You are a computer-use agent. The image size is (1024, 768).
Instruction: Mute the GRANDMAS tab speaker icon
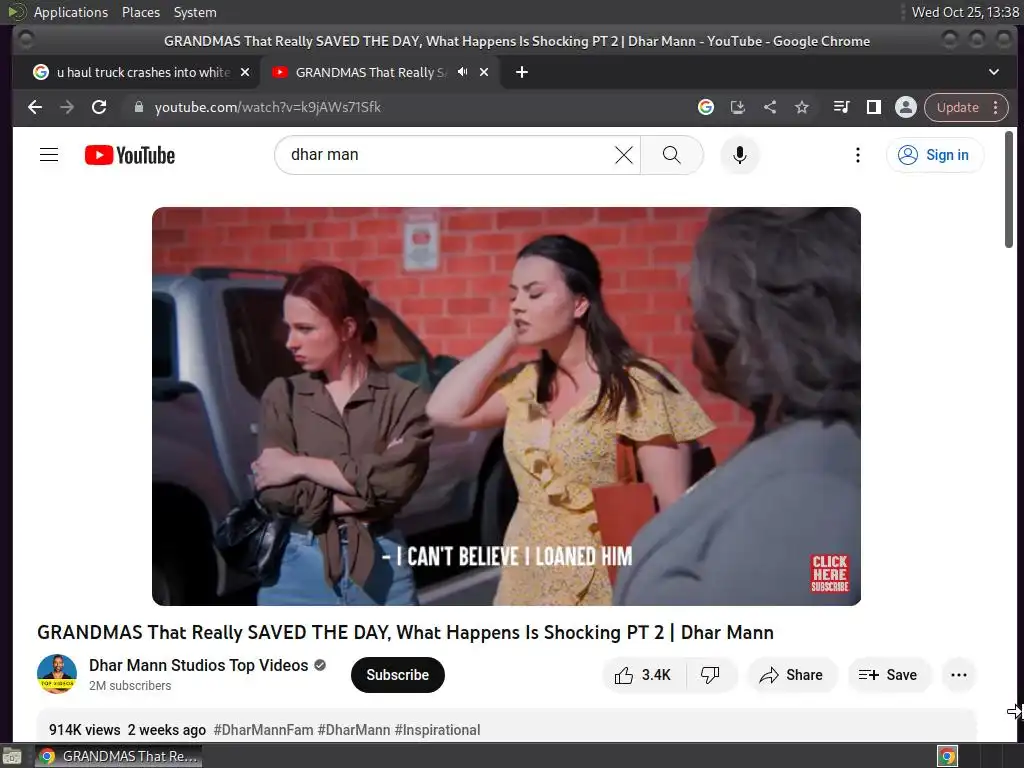click(462, 72)
